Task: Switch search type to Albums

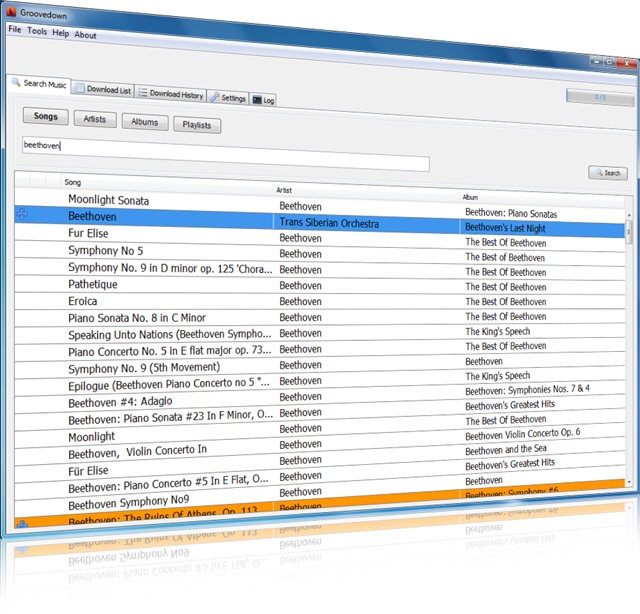Action: pos(145,122)
